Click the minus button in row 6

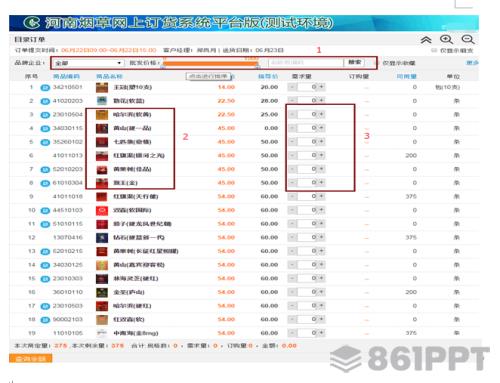click(x=292, y=155)
